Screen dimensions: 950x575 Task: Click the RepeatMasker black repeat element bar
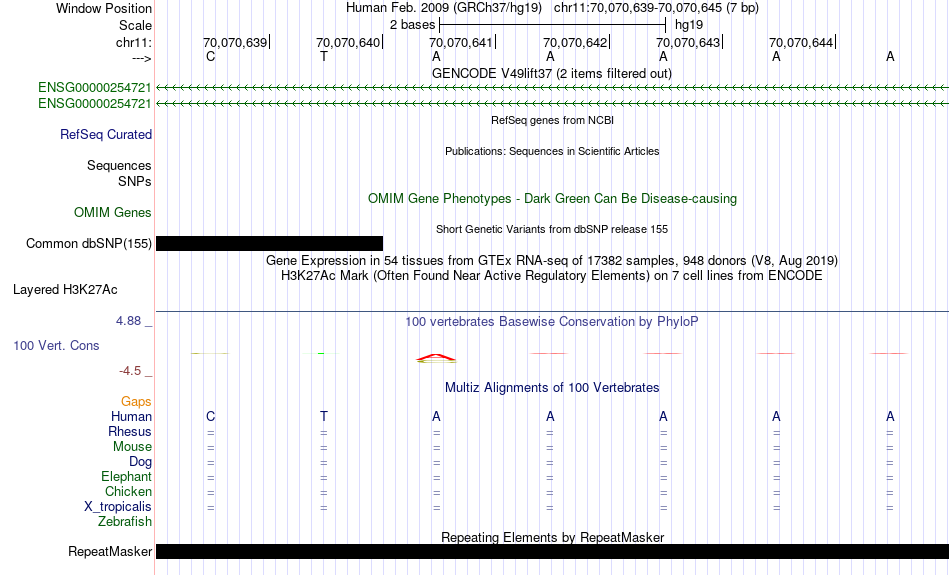(553, 551)
